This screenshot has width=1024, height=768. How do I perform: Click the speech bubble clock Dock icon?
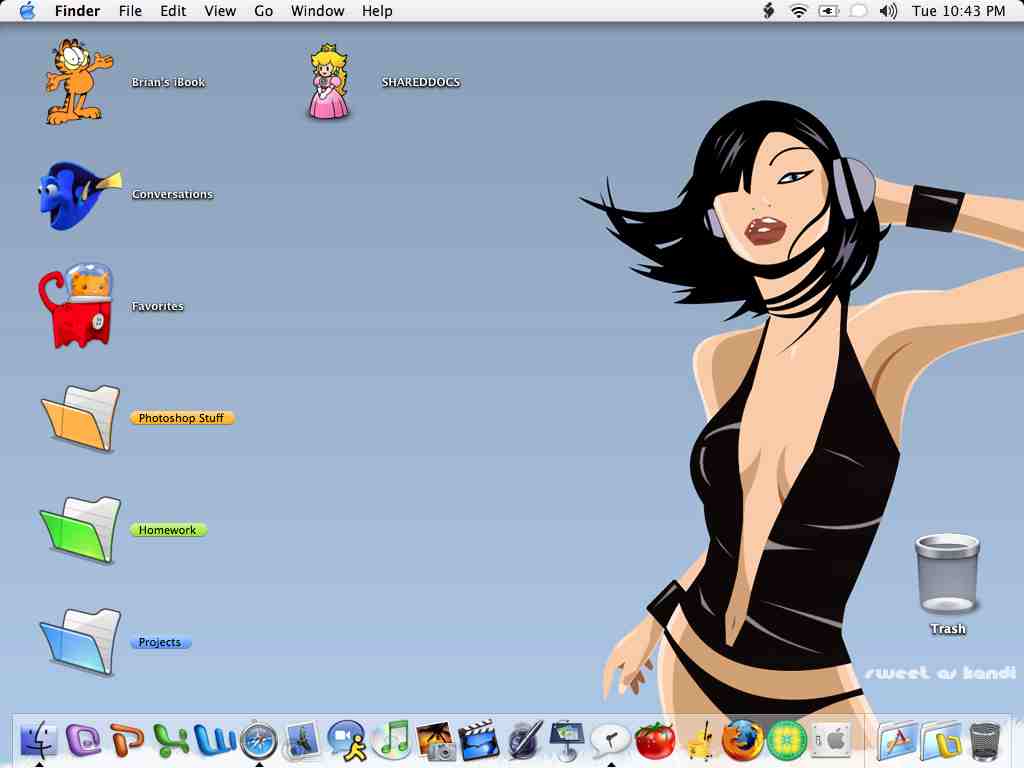coord(611,741)
